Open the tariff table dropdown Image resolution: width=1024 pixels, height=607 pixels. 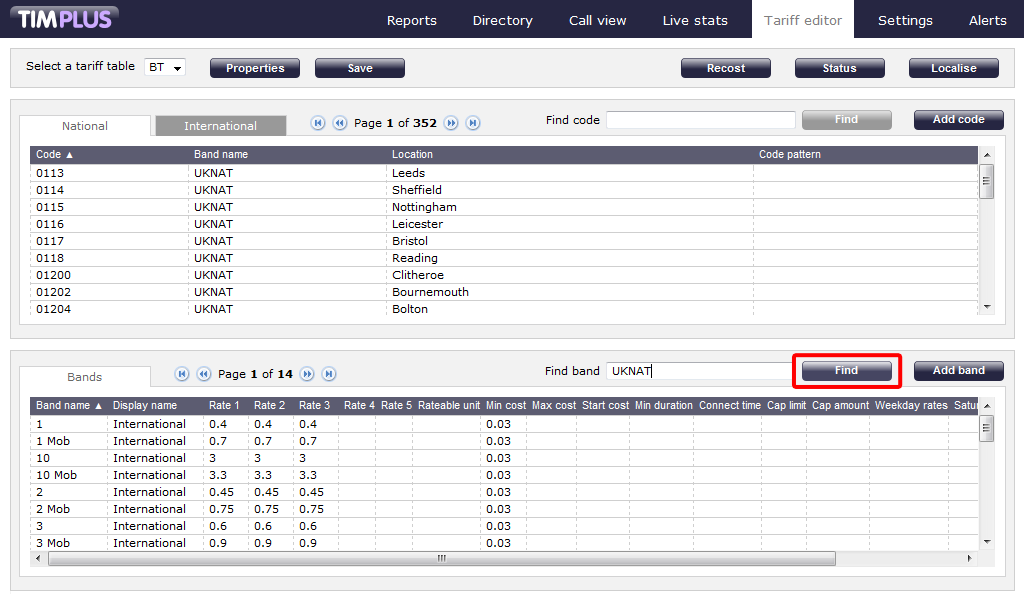166,68
